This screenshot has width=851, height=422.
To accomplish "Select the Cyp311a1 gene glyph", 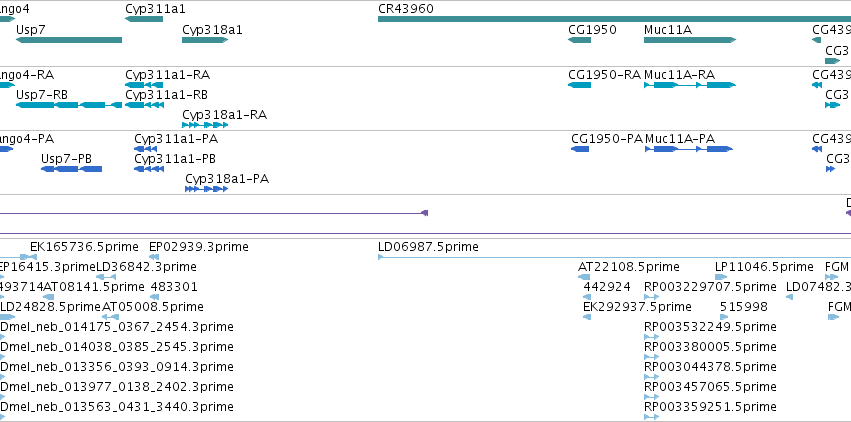I will (x=144, y=19).
